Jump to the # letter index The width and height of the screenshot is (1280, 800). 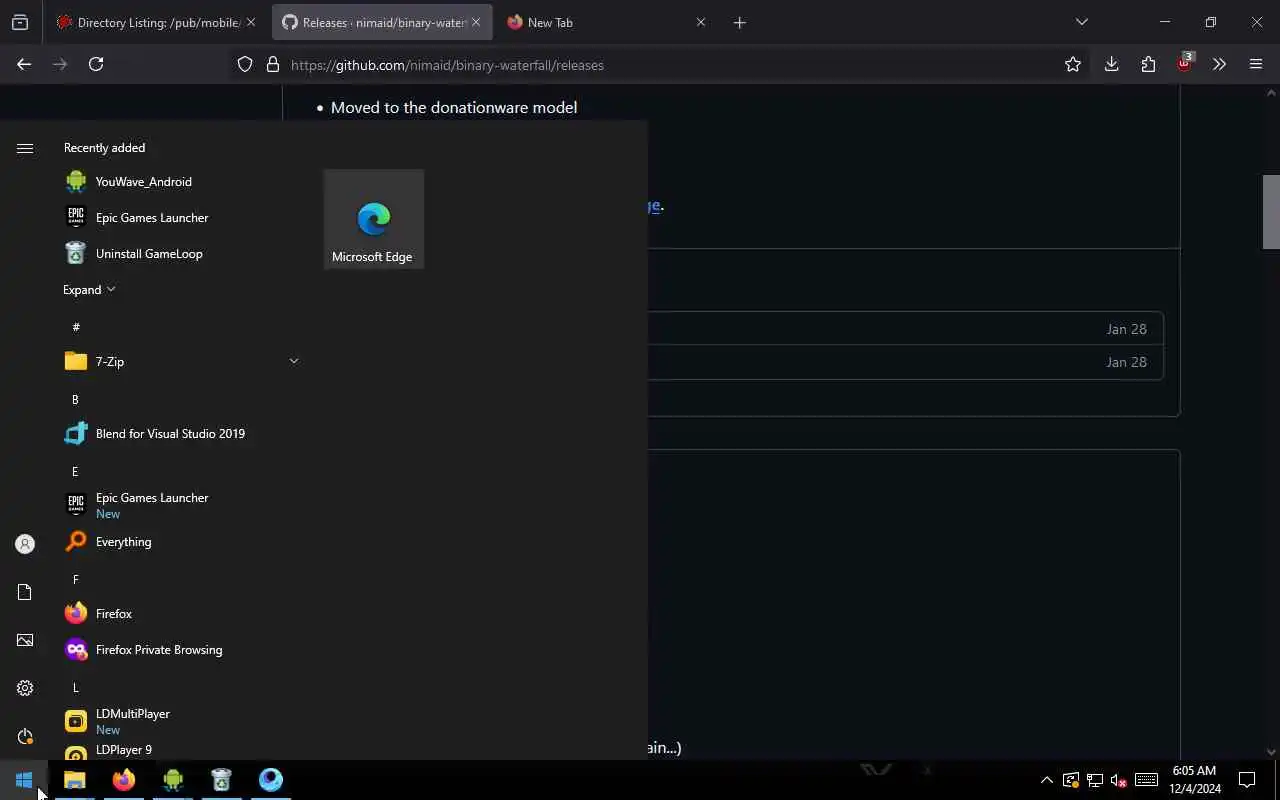pyautogui.click(x=76, y=327)
